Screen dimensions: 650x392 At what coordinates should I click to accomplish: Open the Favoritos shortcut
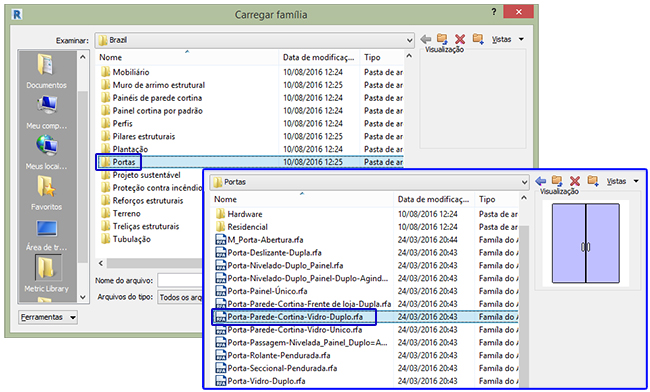tap(46, 193)
